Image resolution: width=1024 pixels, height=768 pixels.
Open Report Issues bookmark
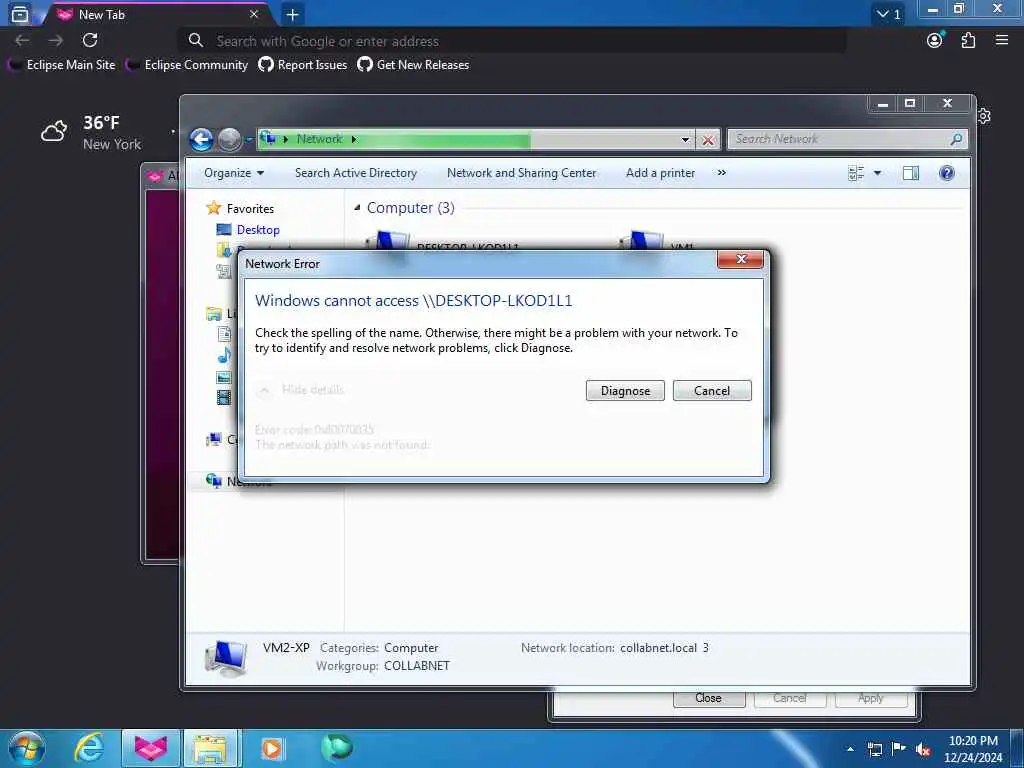(303, 65)
